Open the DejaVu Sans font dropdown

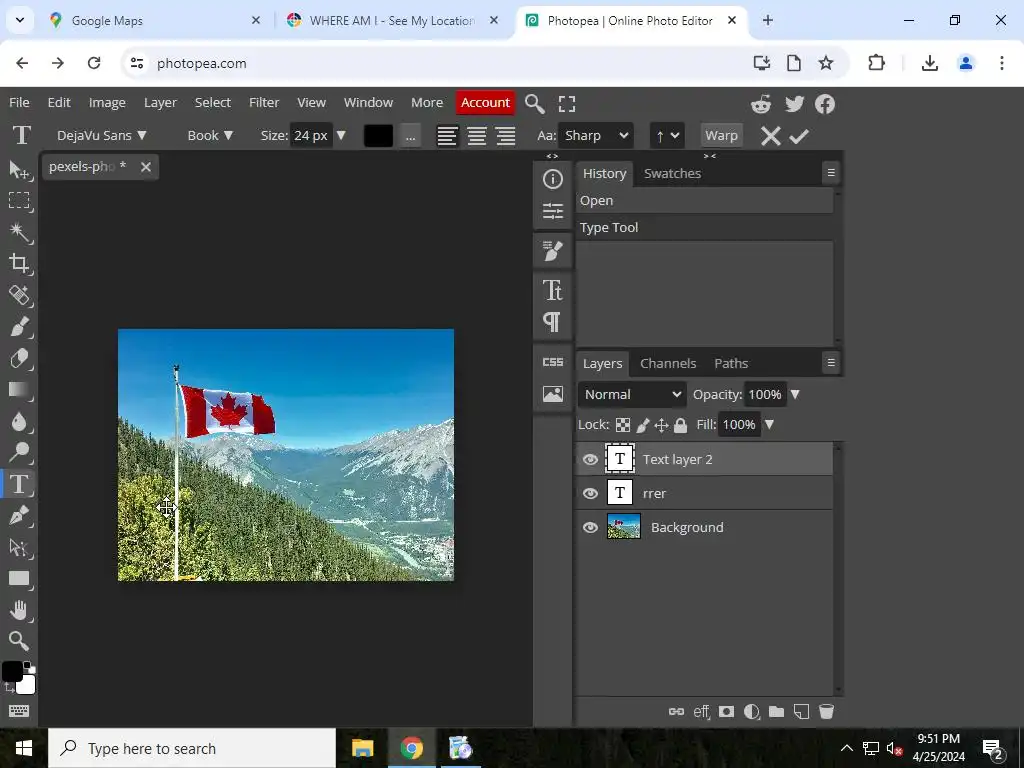point(101,136)
